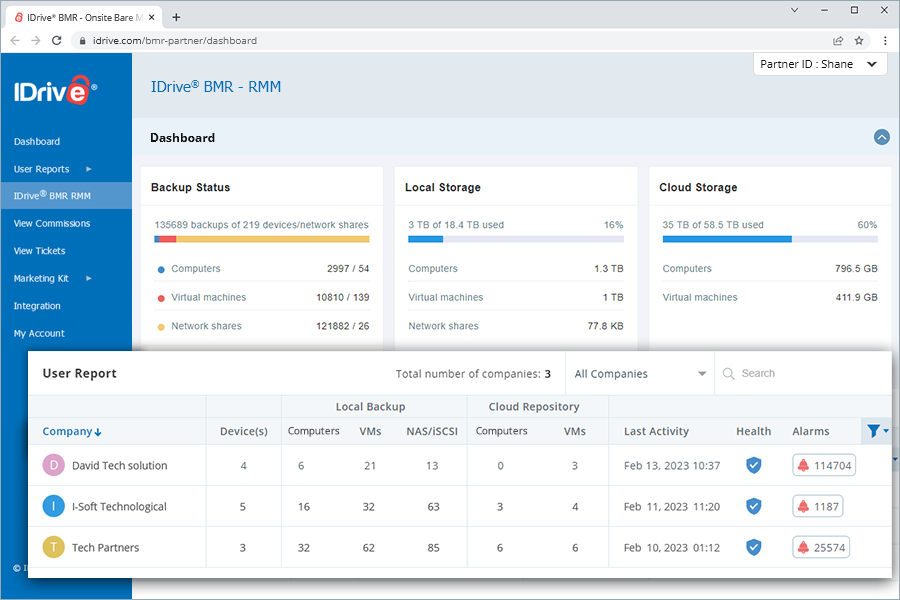
Task: Click the IDrive BMR - RMM page title
Action: [216, 87]
